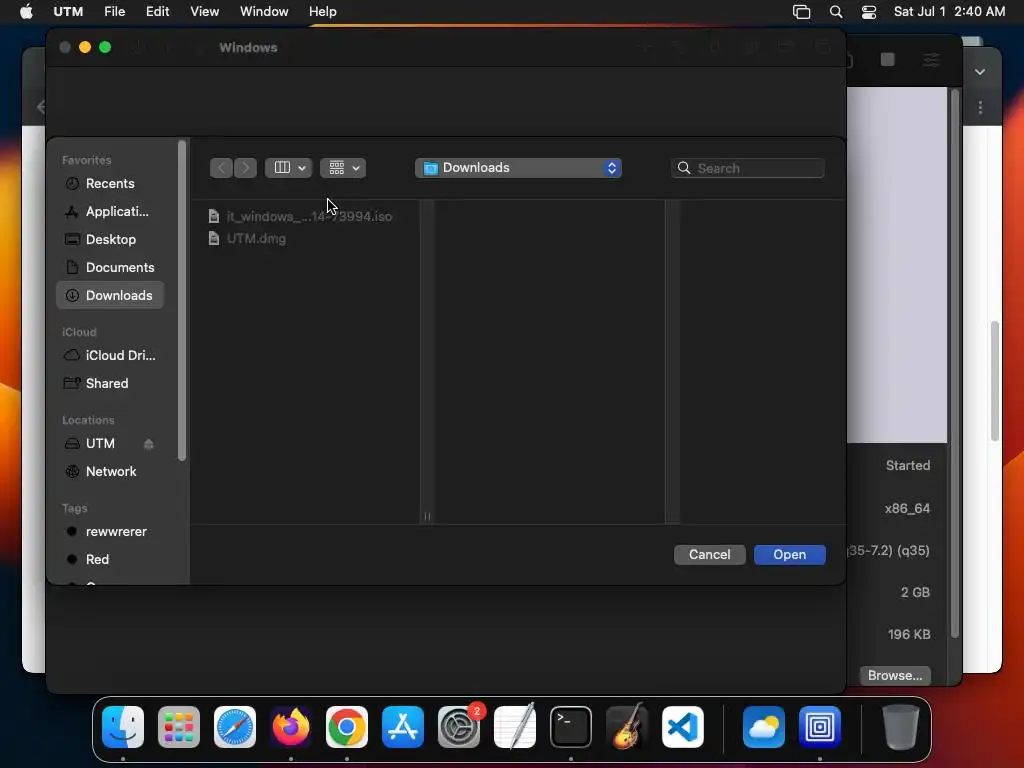Go forward in the file dialog
The image size is (1024, 768).
click(246, 168)
